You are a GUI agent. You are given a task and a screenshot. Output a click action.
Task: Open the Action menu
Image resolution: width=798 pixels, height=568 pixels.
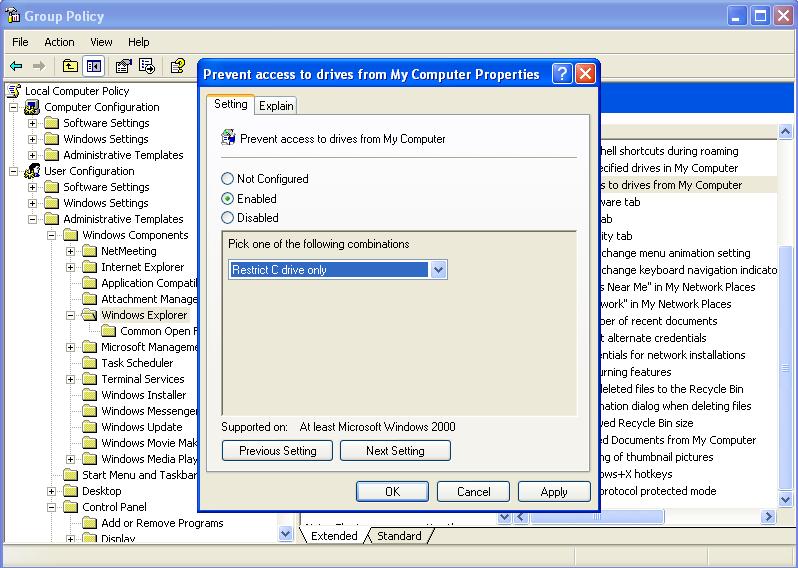click(x=59, y=42)
